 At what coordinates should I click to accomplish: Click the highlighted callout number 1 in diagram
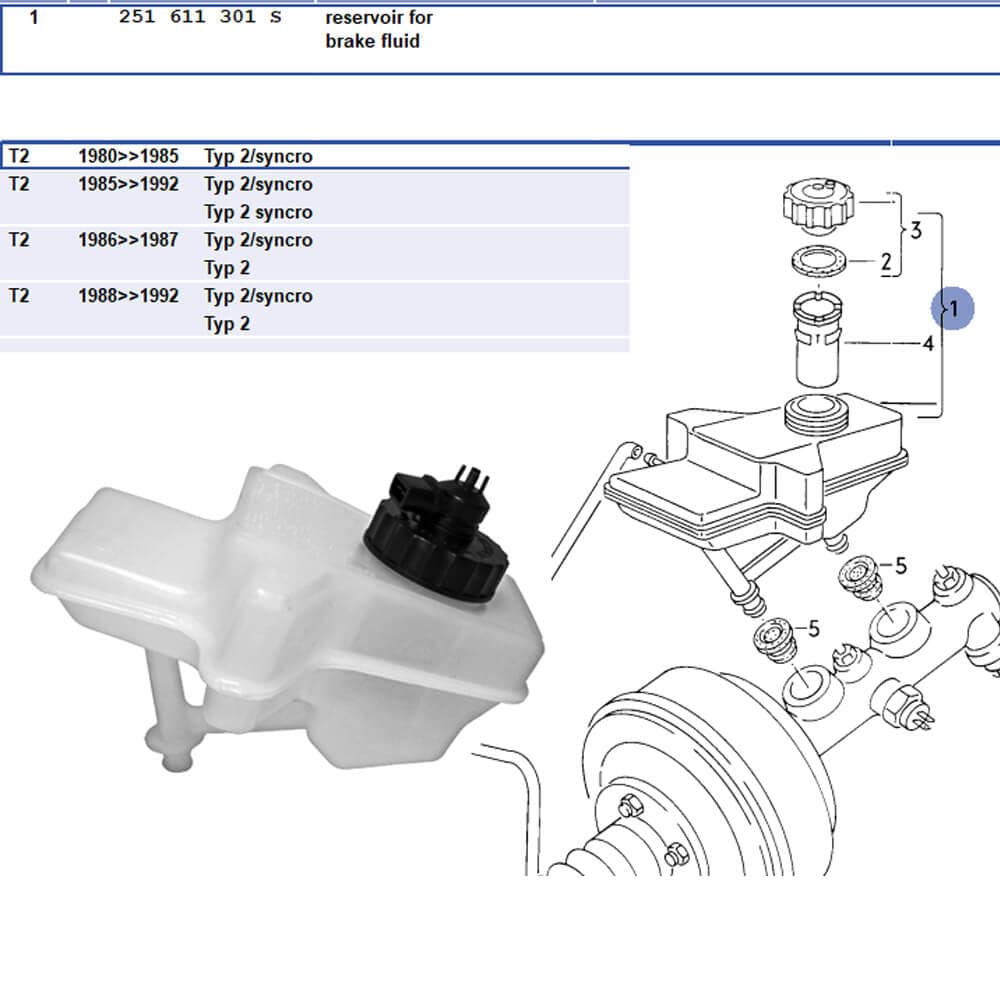click(953, 309)
